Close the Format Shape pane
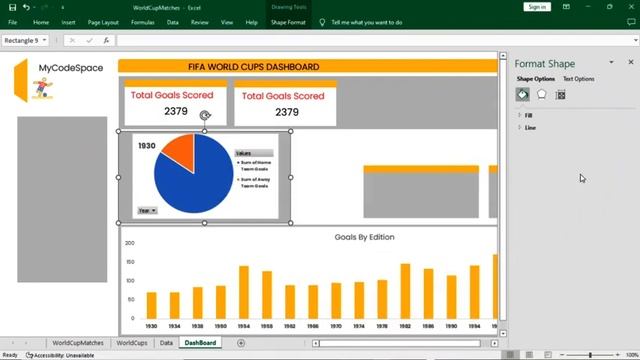The image size is (640, 360). click(631, 62)
